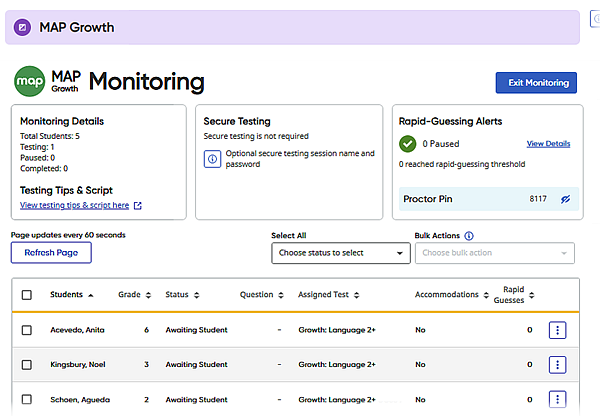Toggle Proctor Pin visibility eye icon
The height and width of the screenshot is (416, 600).
click(565, 199)
